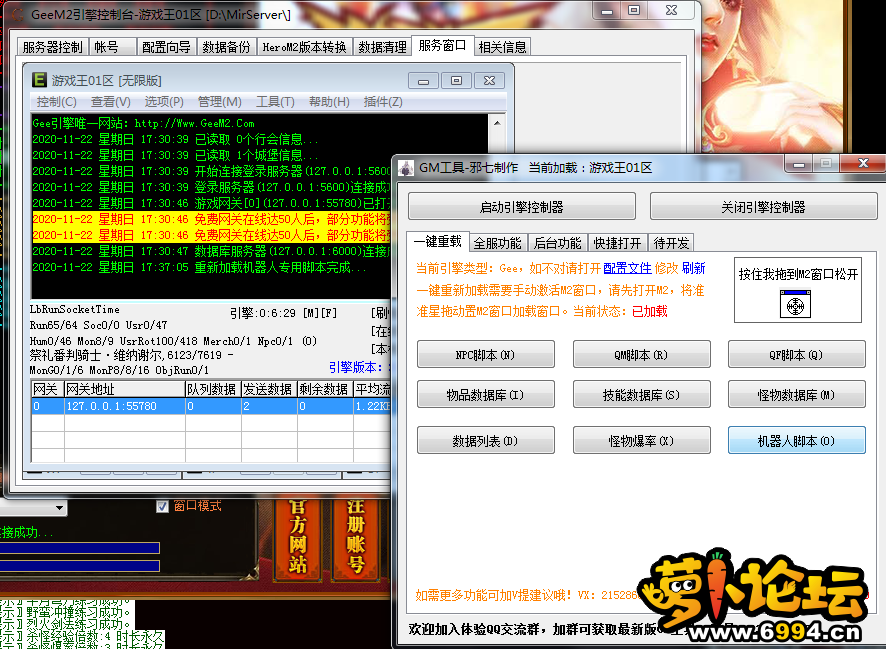The height and width of the screenshot is (649, 886).
Task: Click the upper blue progress bar
Action: pos(80,548)
